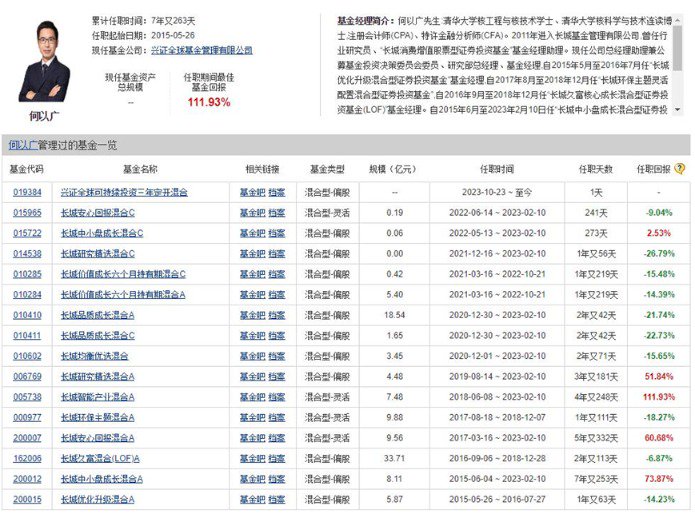Open fund code 006769
The height and width of the screenshot is (518, 695).
point(27,377)
